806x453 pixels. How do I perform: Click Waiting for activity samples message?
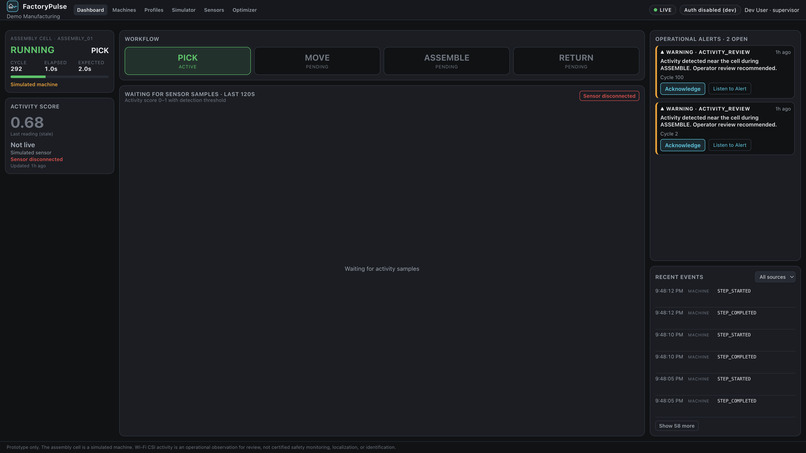[382, 269]
